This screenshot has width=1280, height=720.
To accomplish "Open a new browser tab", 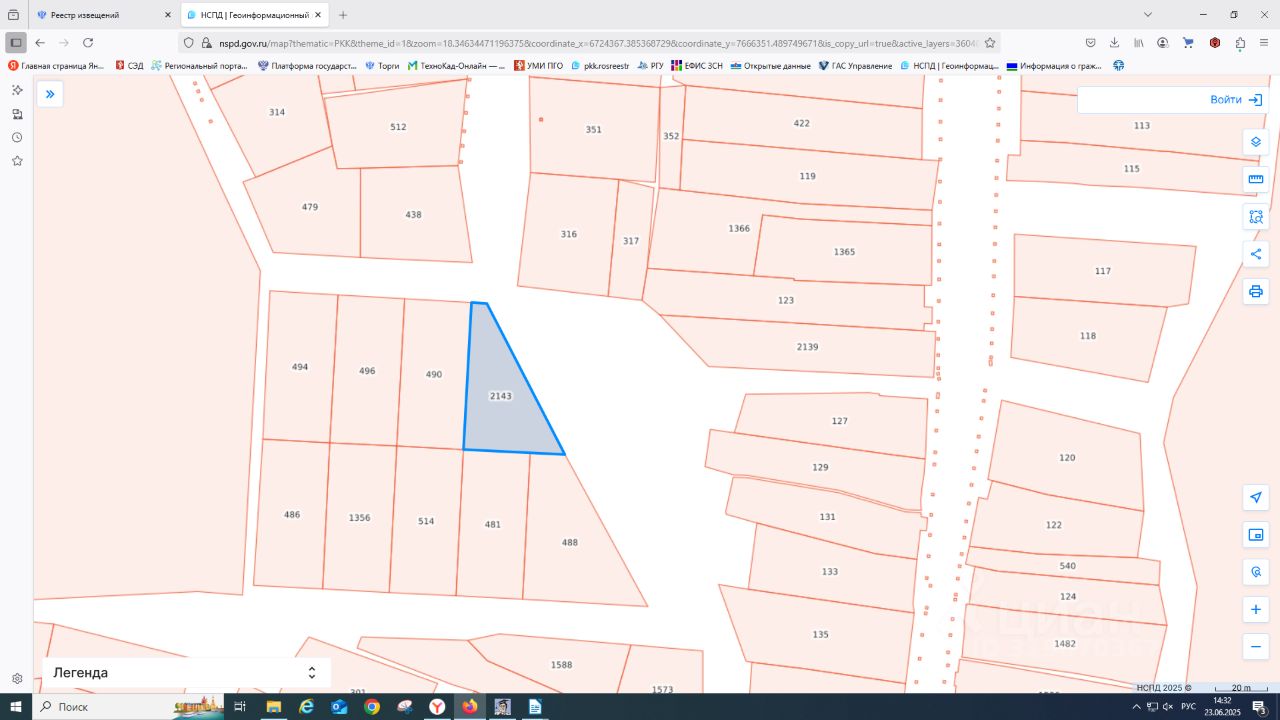I will 343,15.
